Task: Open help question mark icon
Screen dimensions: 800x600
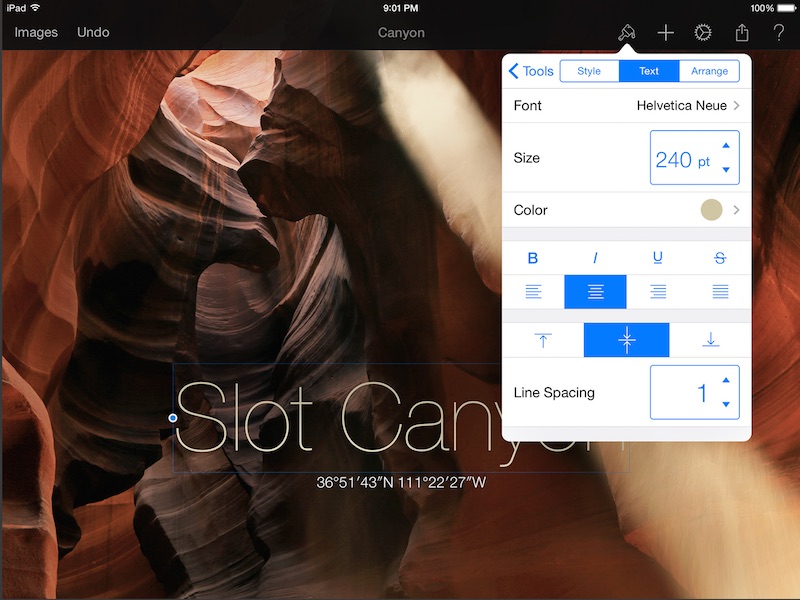Action: click(779, 33)
